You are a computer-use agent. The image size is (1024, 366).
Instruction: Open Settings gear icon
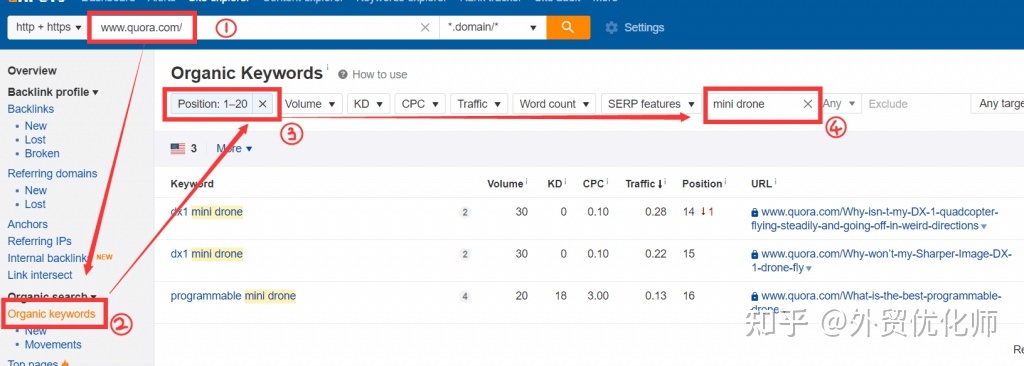pyautogui.click(x=611, y=27)
